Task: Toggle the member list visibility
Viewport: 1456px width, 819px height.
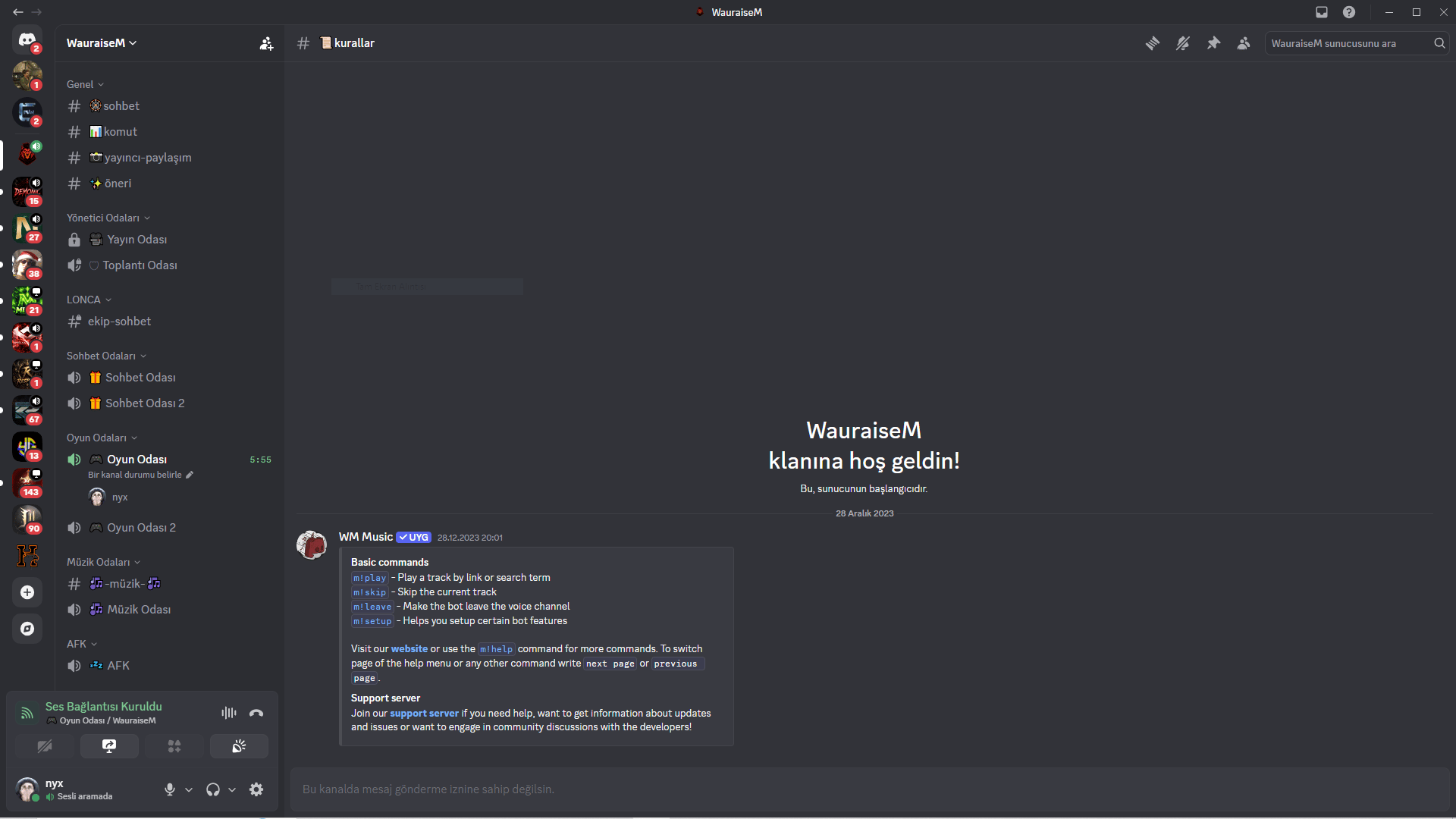Action: [x=1244, y=43]
